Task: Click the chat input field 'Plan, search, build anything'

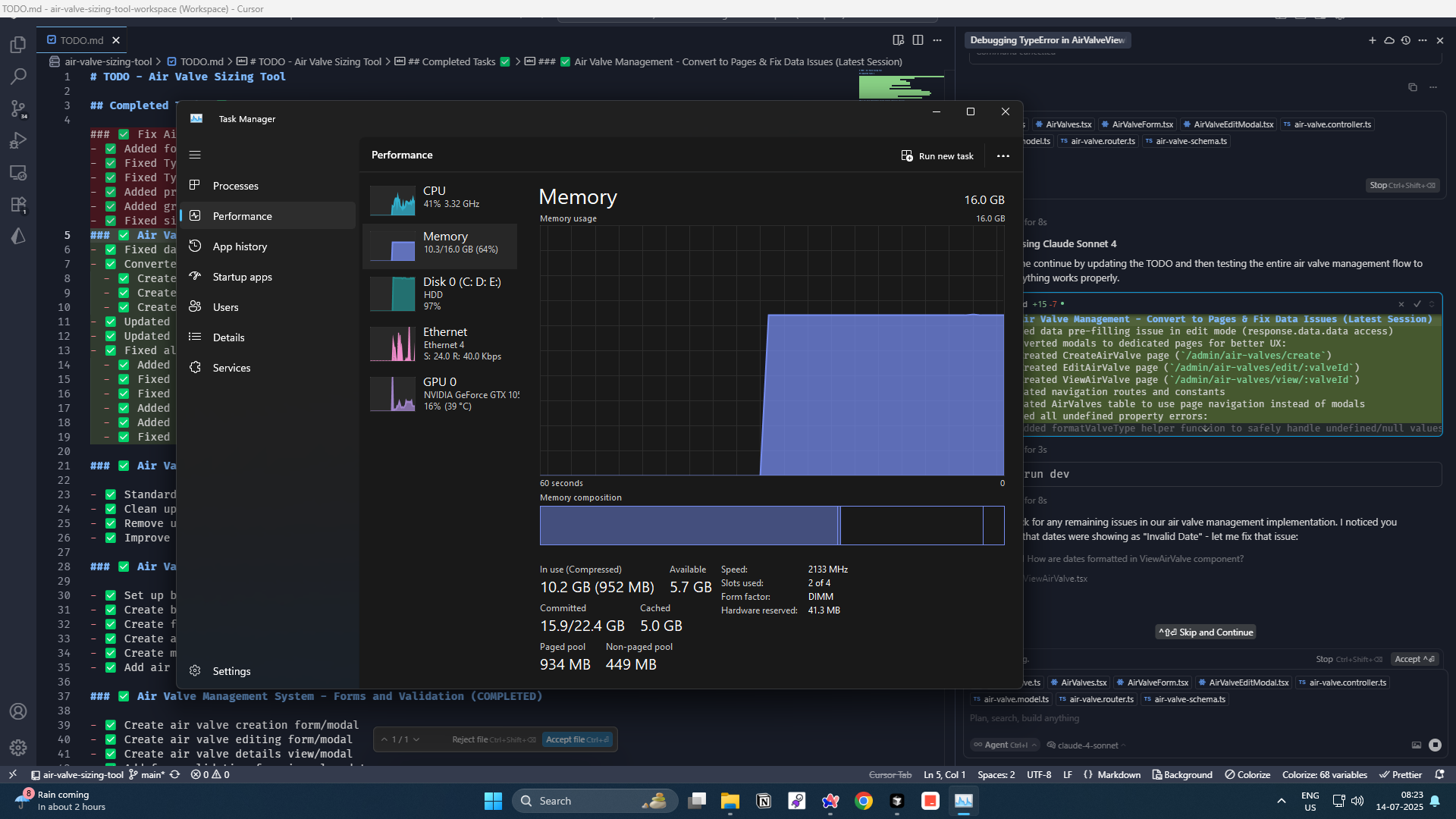Action: 1206,718
